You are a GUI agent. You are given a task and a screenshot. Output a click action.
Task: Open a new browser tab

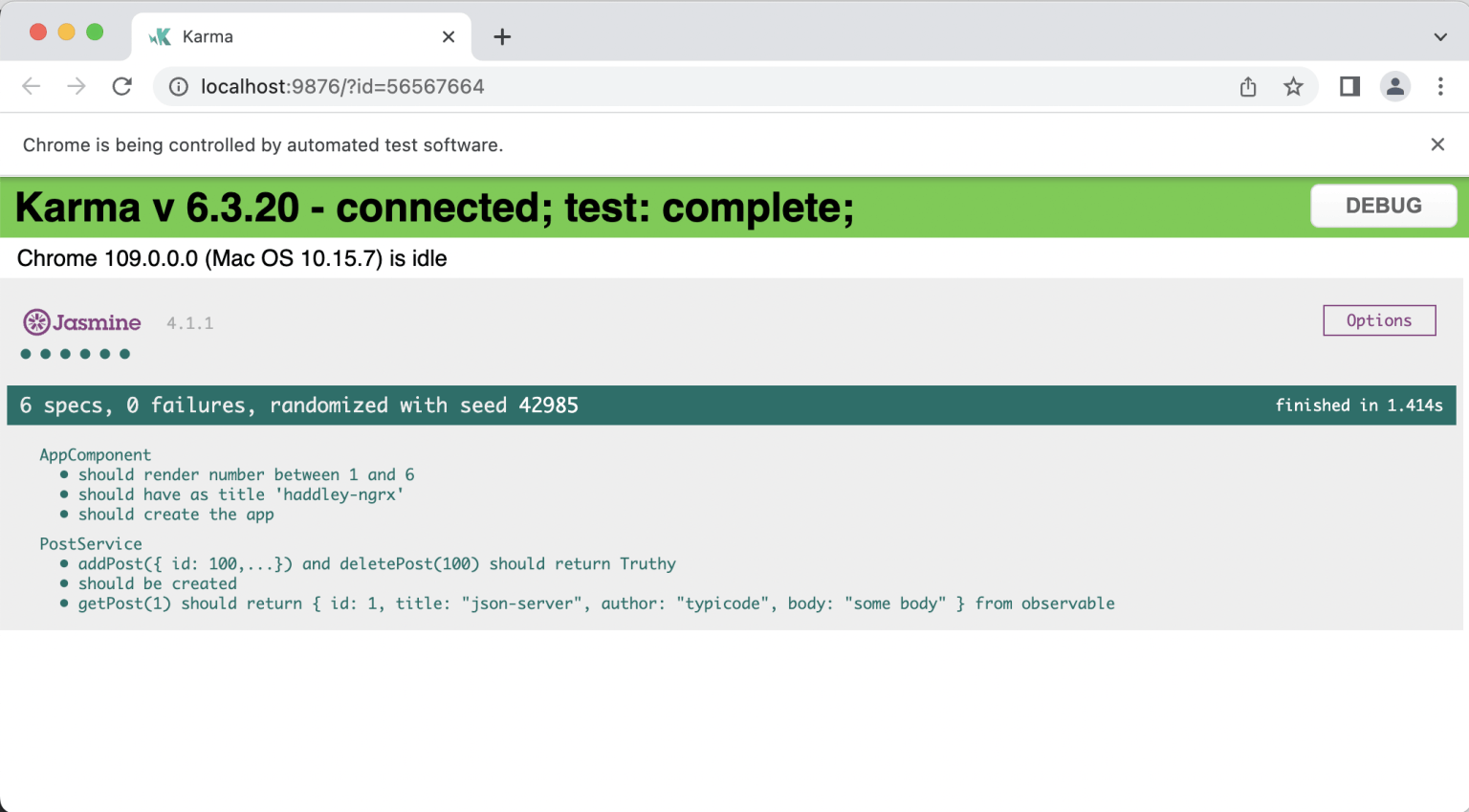[502, 37]
